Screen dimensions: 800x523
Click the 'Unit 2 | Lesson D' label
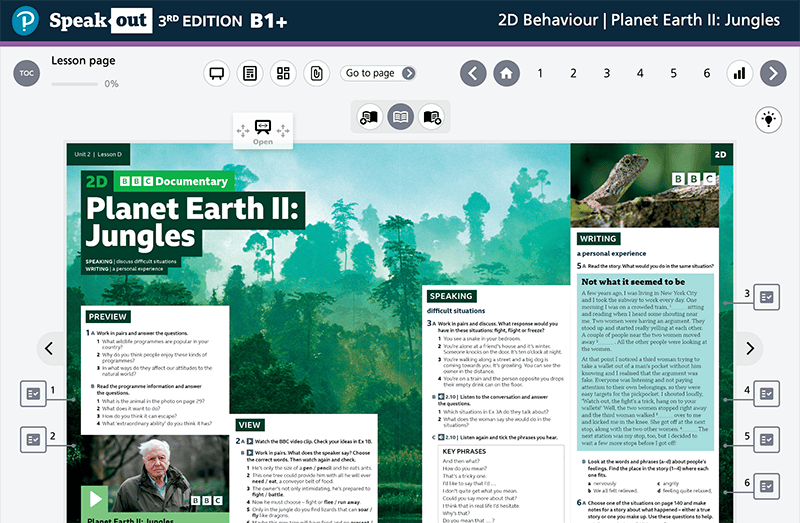click(x=98, y=154)
